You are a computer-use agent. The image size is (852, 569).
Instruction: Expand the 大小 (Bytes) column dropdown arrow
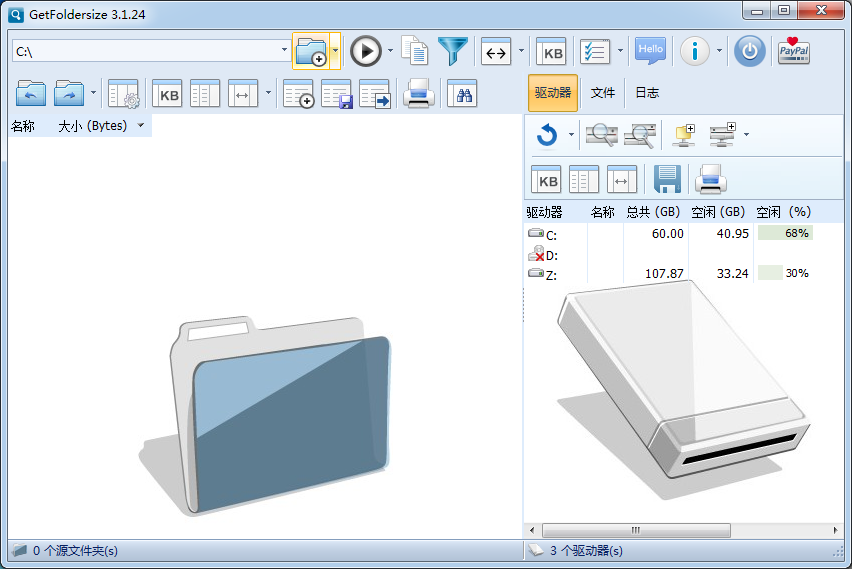click(141, 126)
